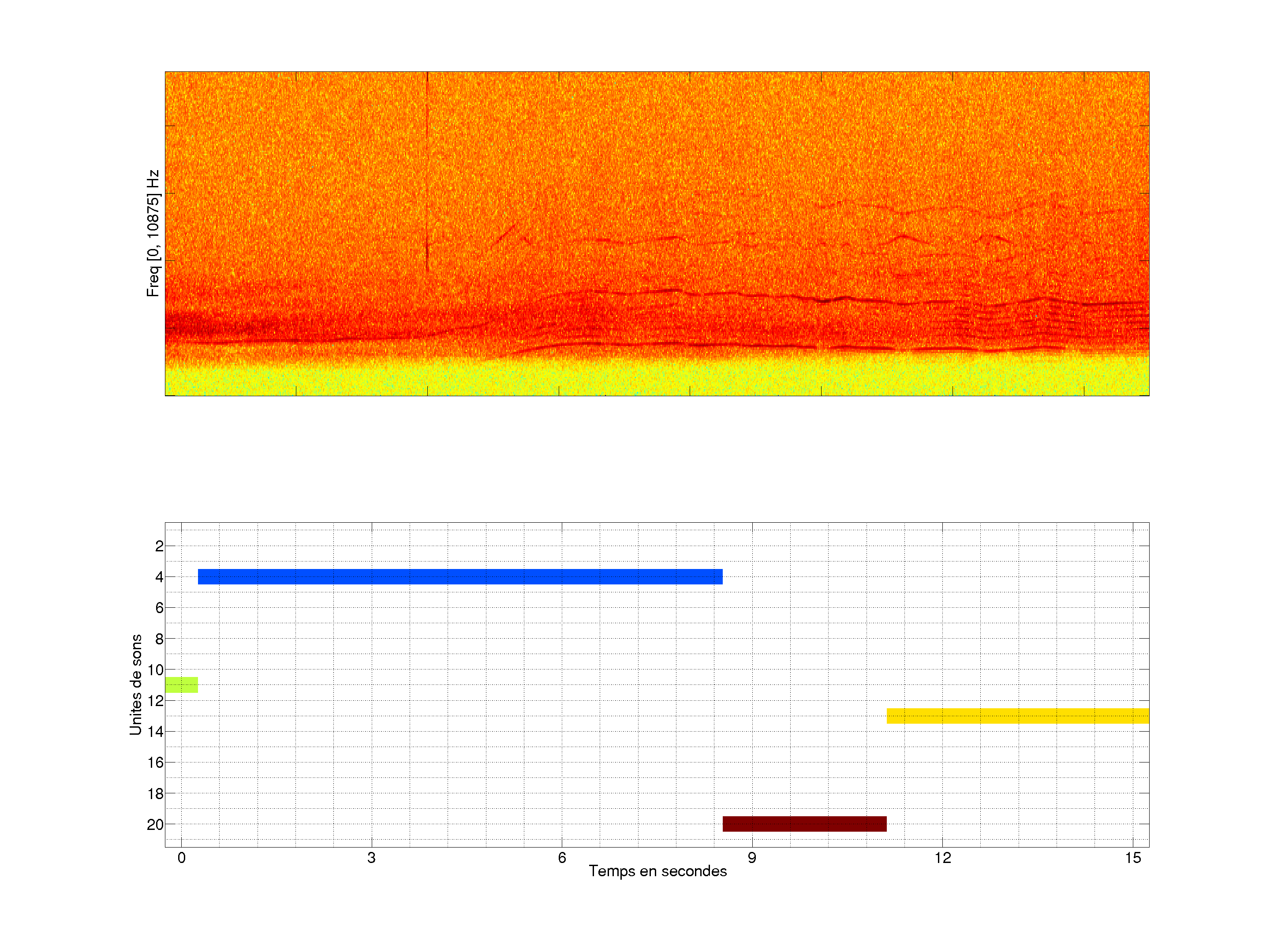Select the dark red bar at unit 20
Screen dimensions: 1270x952
[804, 824]
